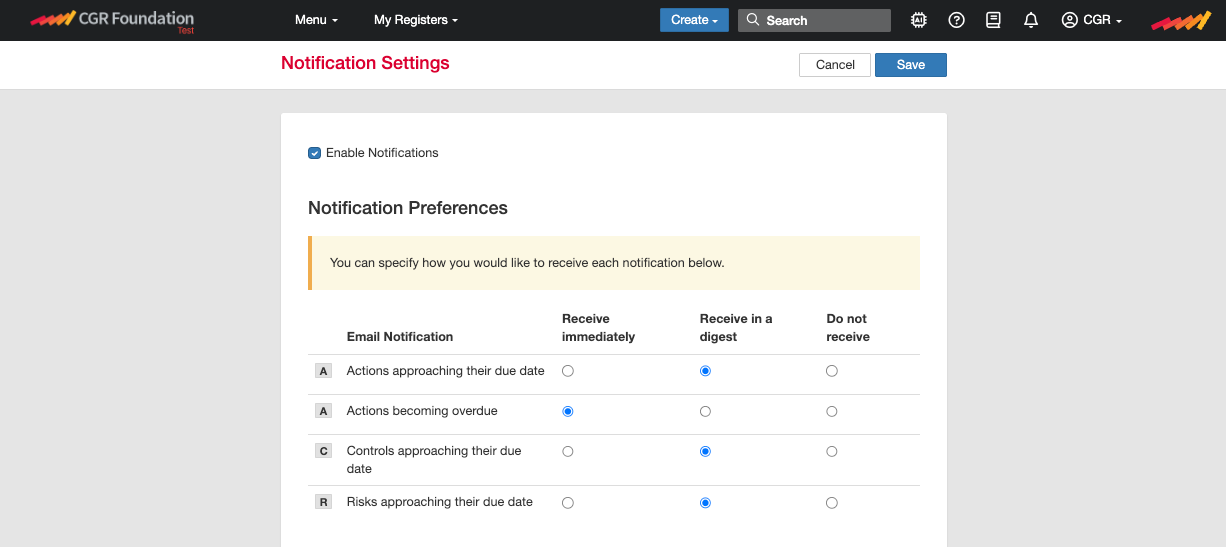Set Controls approaching due date to receive immediately
Image resolution: width=1226 pixels, height=547 pixels.
click(x=568, y=451)
